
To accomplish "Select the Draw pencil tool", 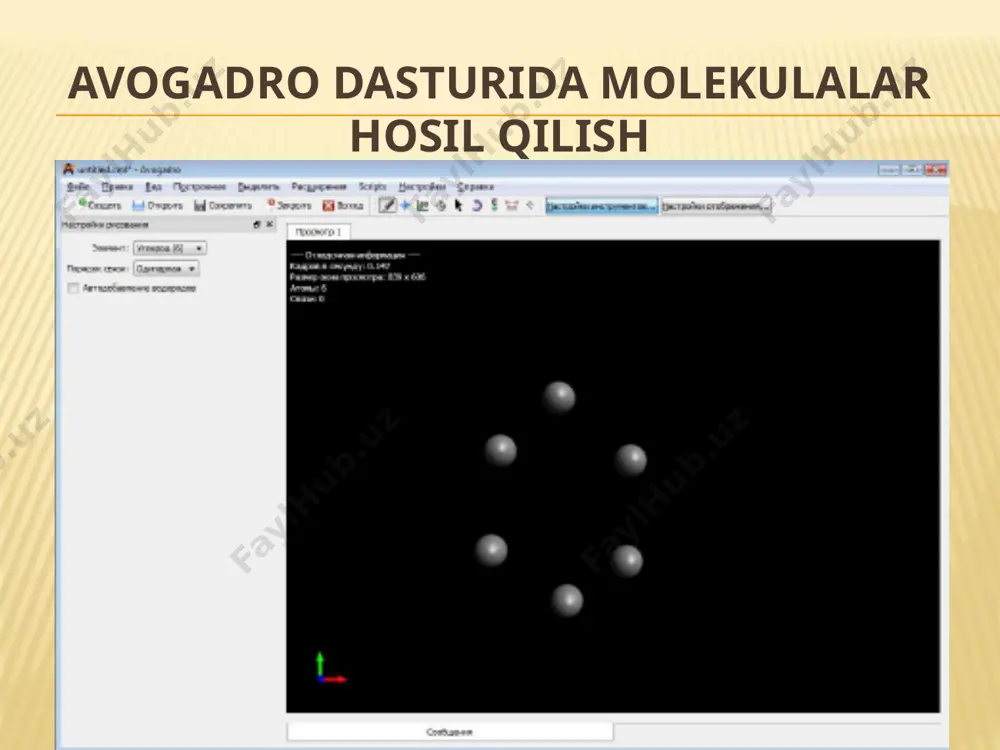I will (x=387, y=205).
